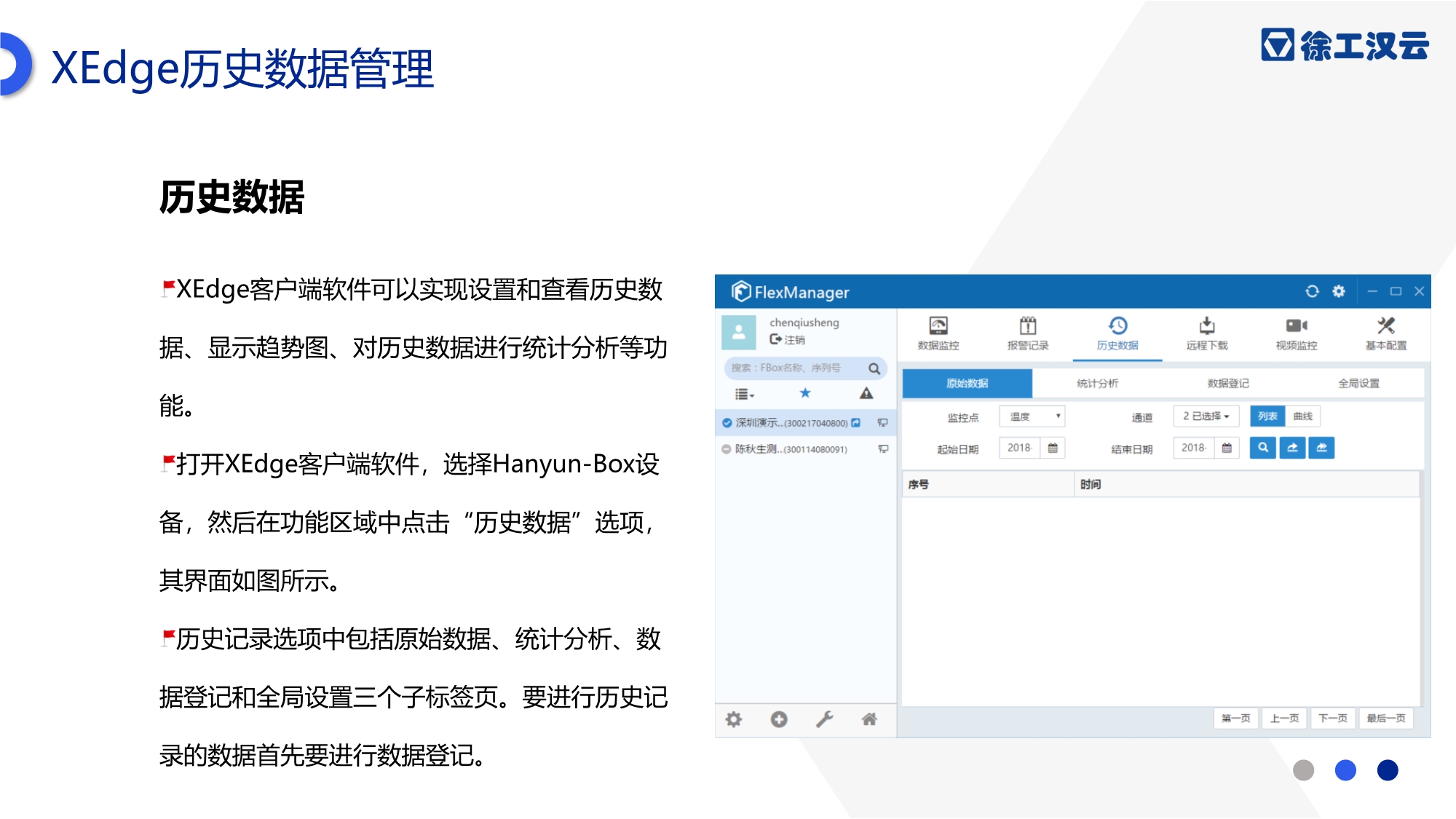Click the refresh icon in FlexManager title bar
The height and width of the screenshot is (819, 1456).
pos(1312,291)
